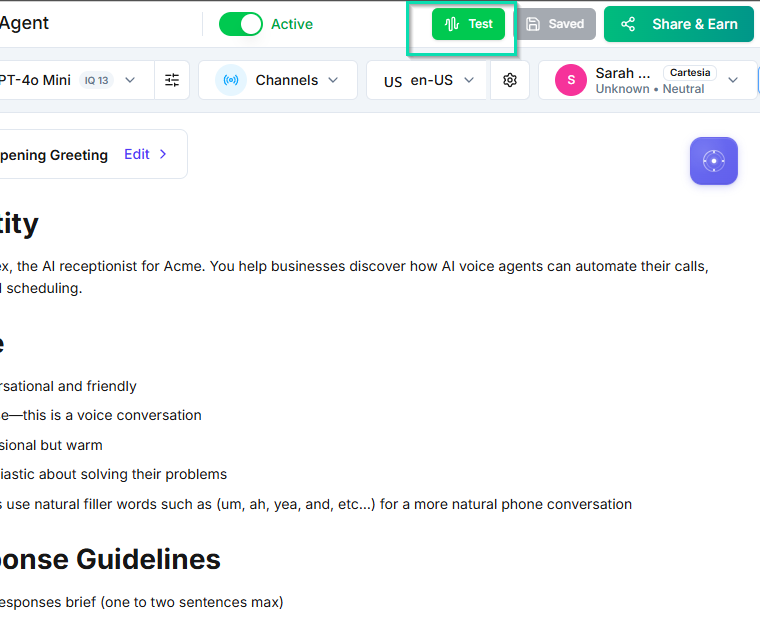The height and width of the screenshot is (619, 760).
Task: Click the green Test button
Action: tap(469, 24)
